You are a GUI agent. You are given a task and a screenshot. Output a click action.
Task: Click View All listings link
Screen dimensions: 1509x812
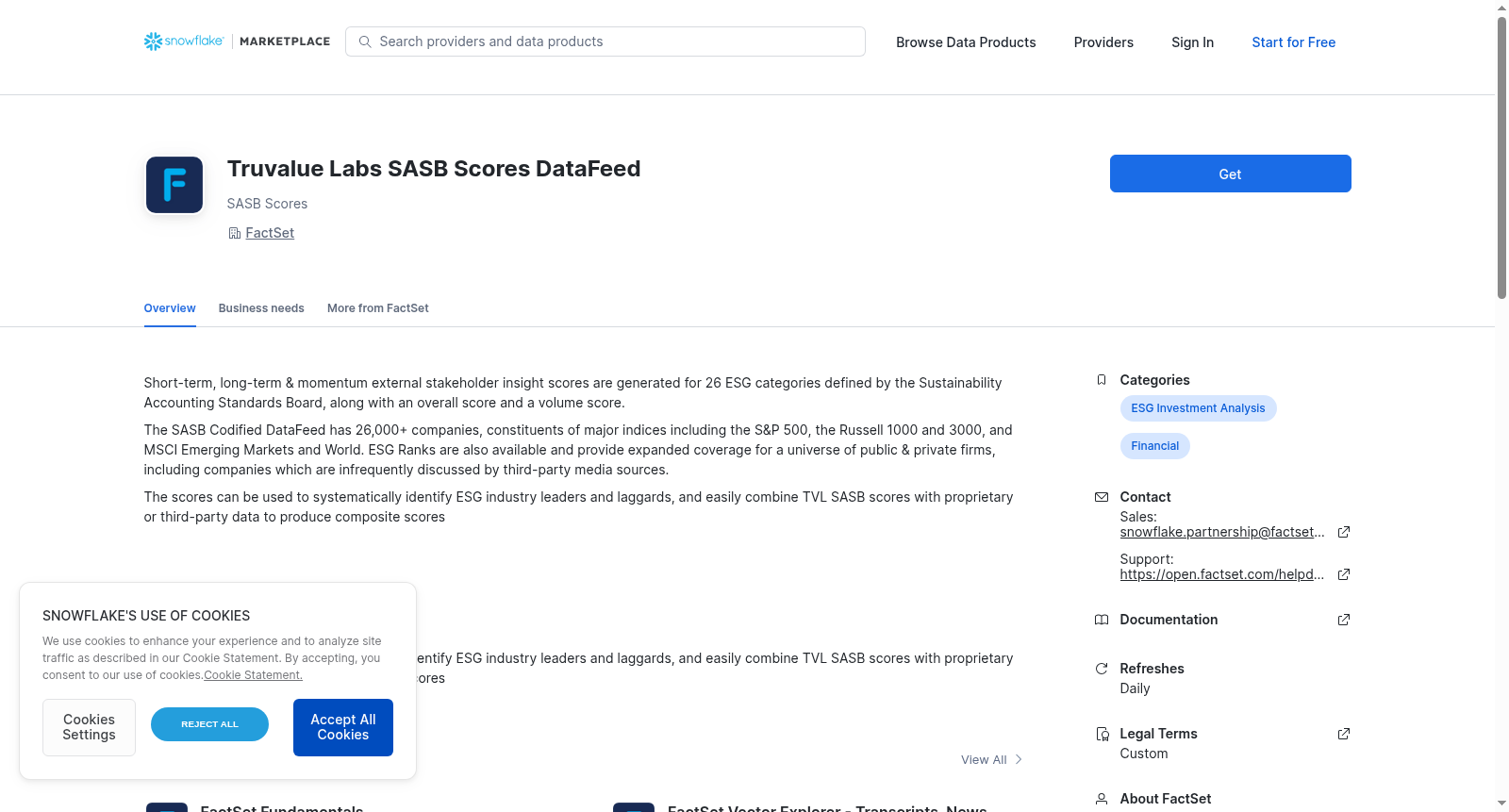[x=984, y=759]
